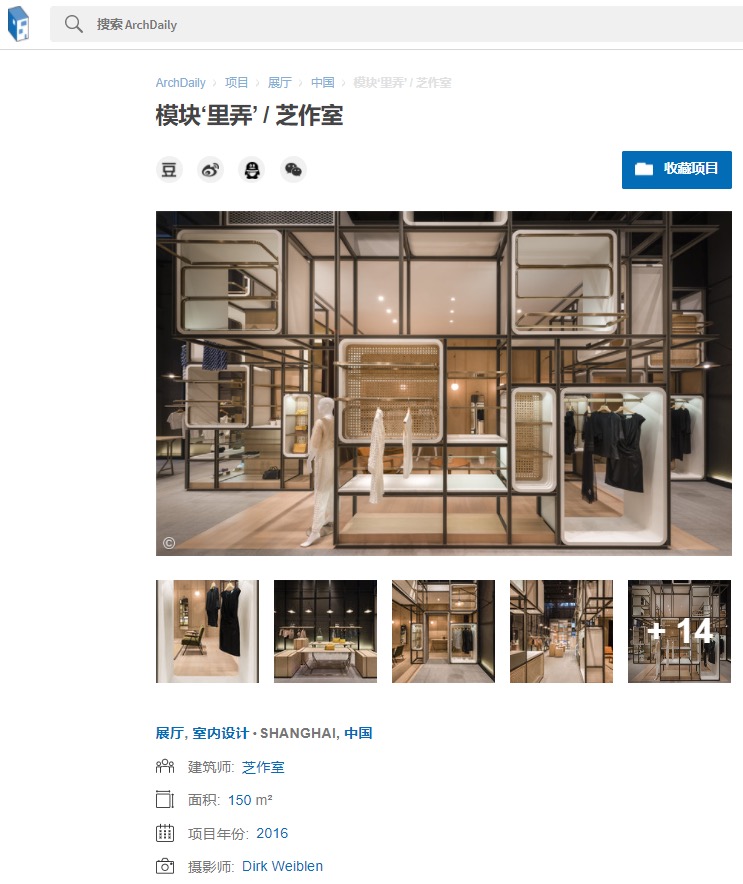Viewport: 743px width, 884px height.
Task: Click the copyright © symbol on main photo
Action: click(169, 542)
